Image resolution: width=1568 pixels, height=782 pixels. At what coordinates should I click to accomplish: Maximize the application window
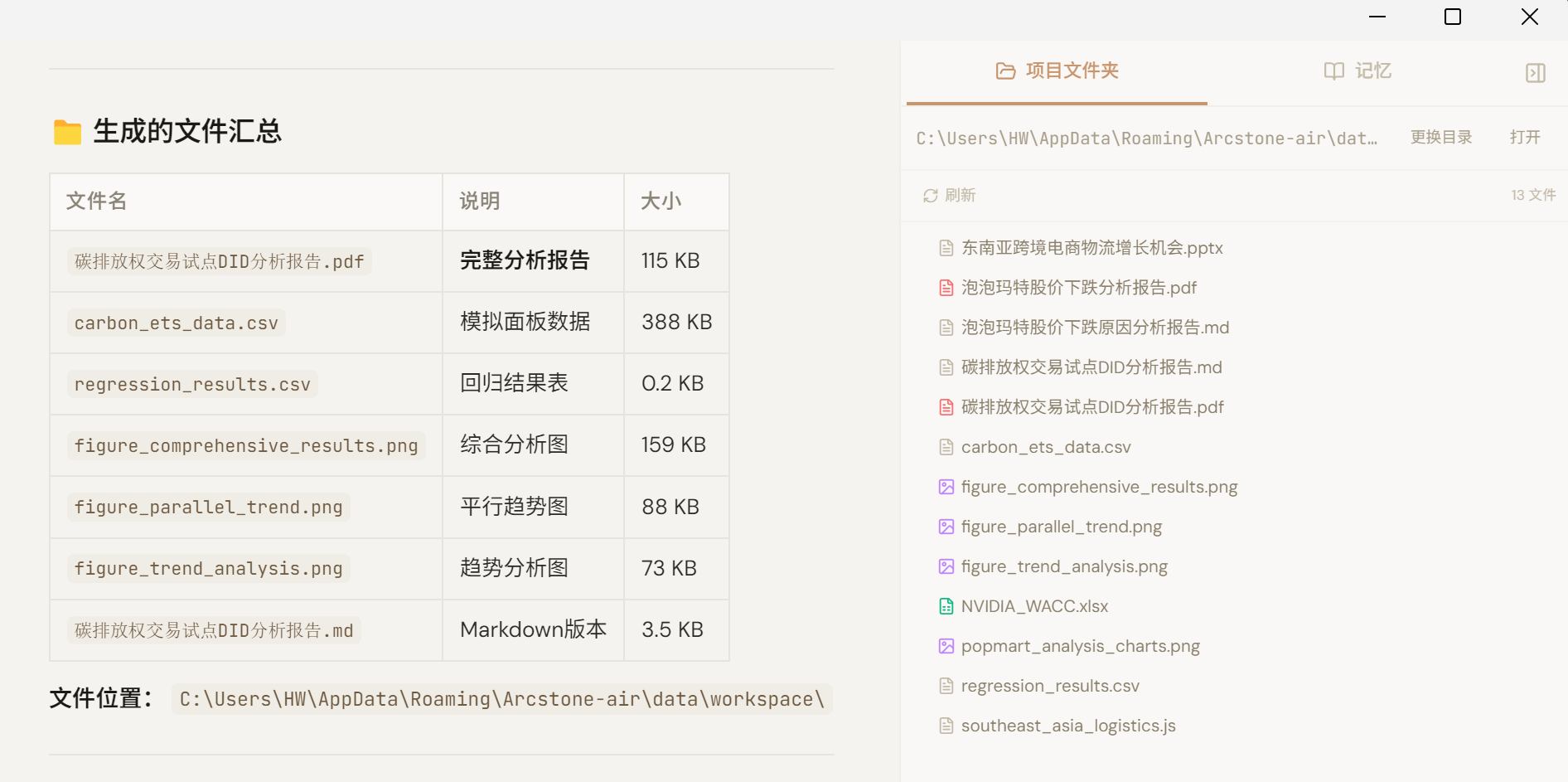click(1452, 17)
